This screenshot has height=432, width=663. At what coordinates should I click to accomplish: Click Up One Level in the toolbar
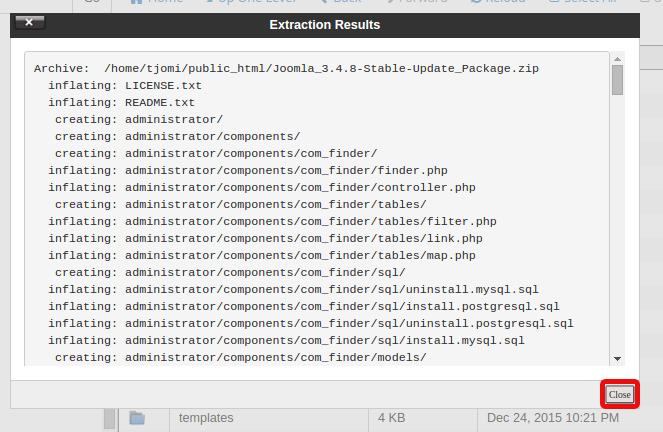coord(251,1)
